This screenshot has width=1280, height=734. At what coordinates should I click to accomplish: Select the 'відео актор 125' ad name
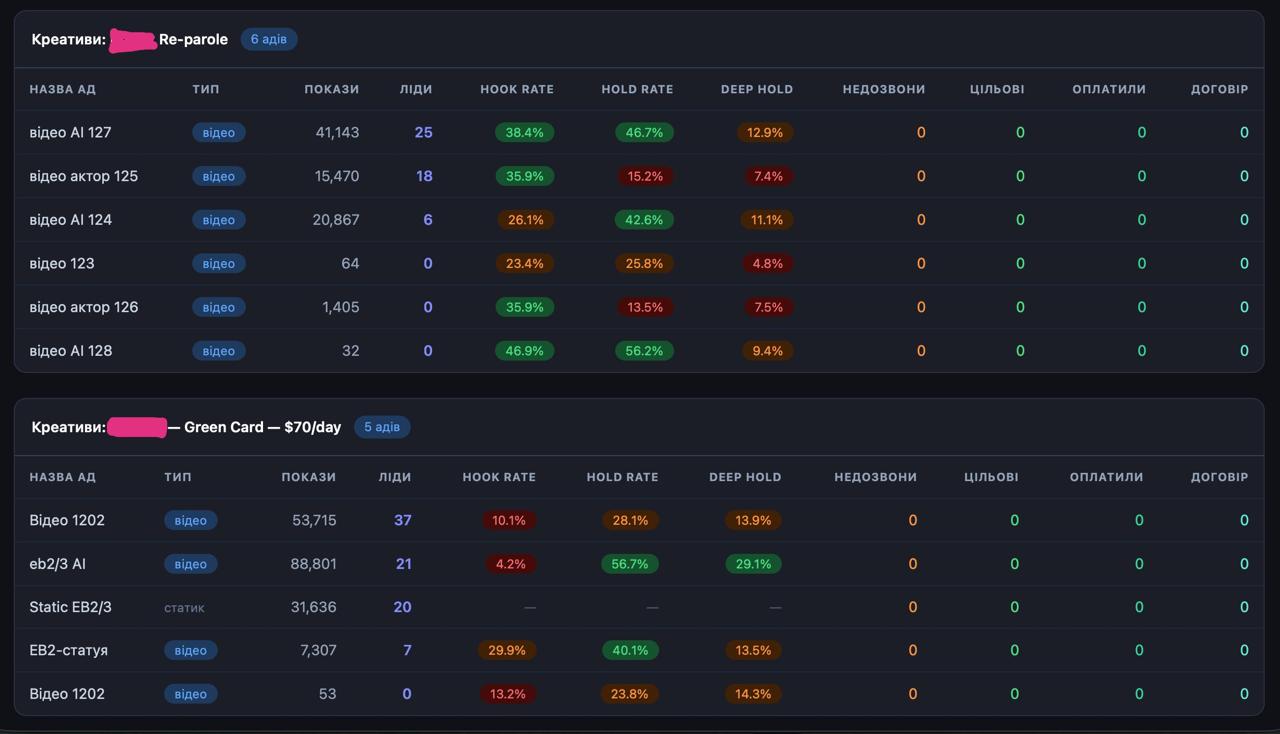pos(84,176)
